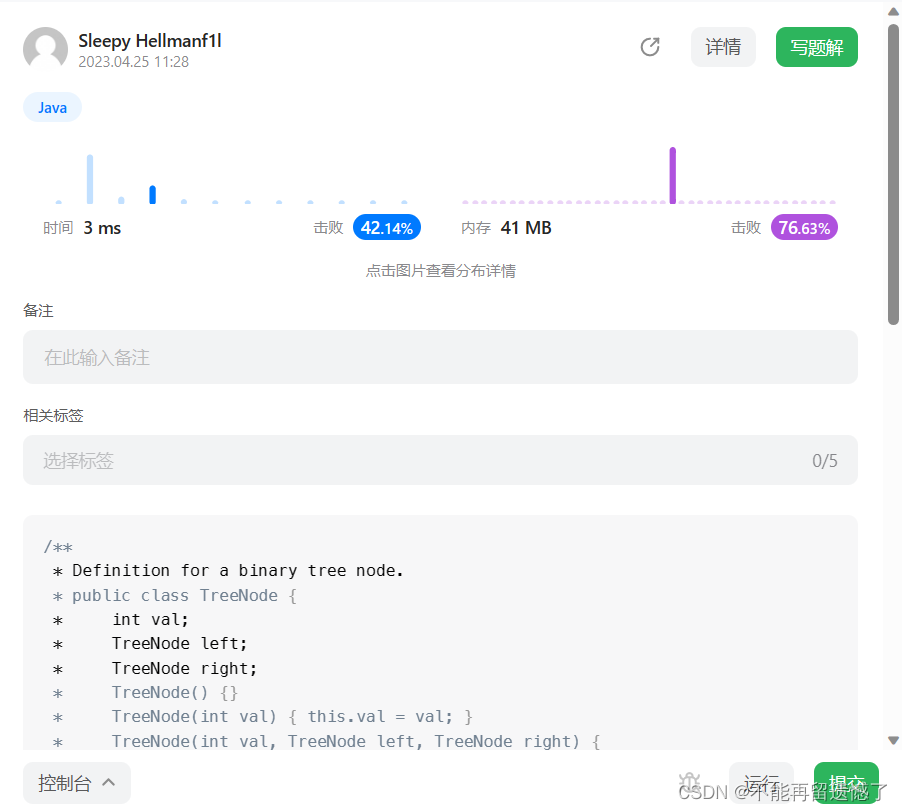Screen dimensions: 902x811
Task: Select the Java language tag
Action: (x=52, y=108)
